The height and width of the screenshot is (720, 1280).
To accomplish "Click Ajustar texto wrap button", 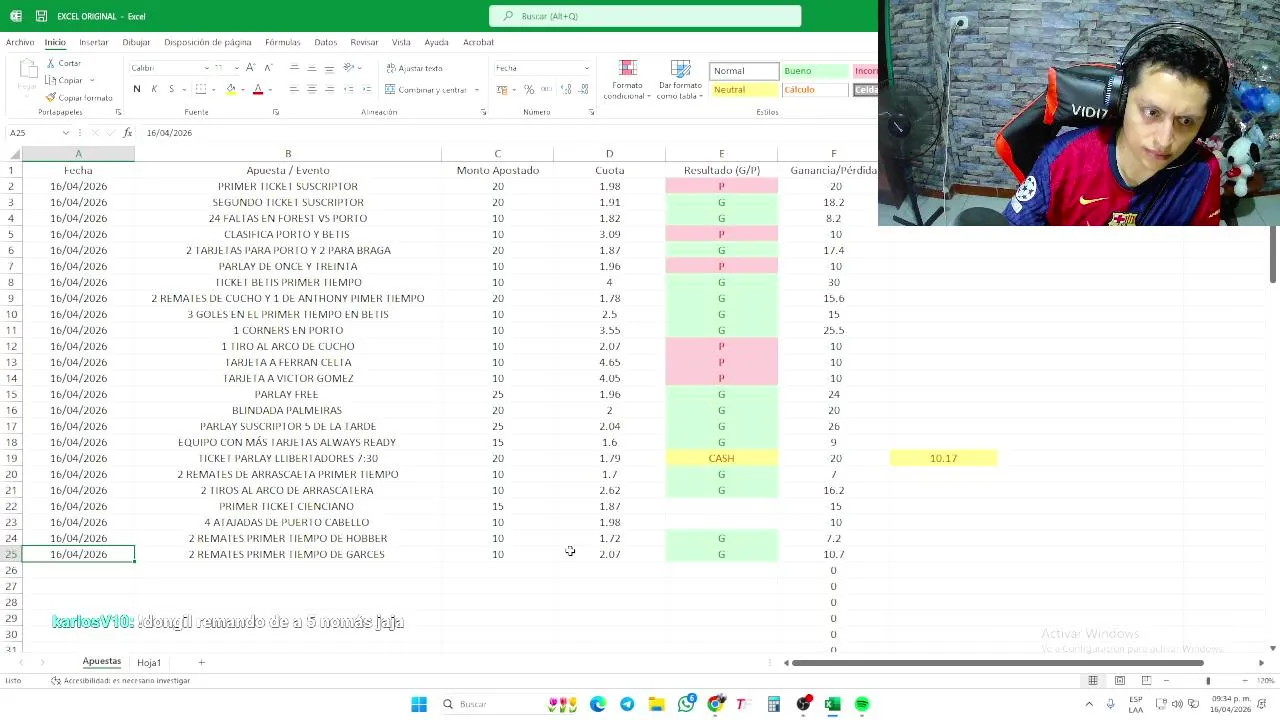I will pyautogui.click(x=414, y=68).
